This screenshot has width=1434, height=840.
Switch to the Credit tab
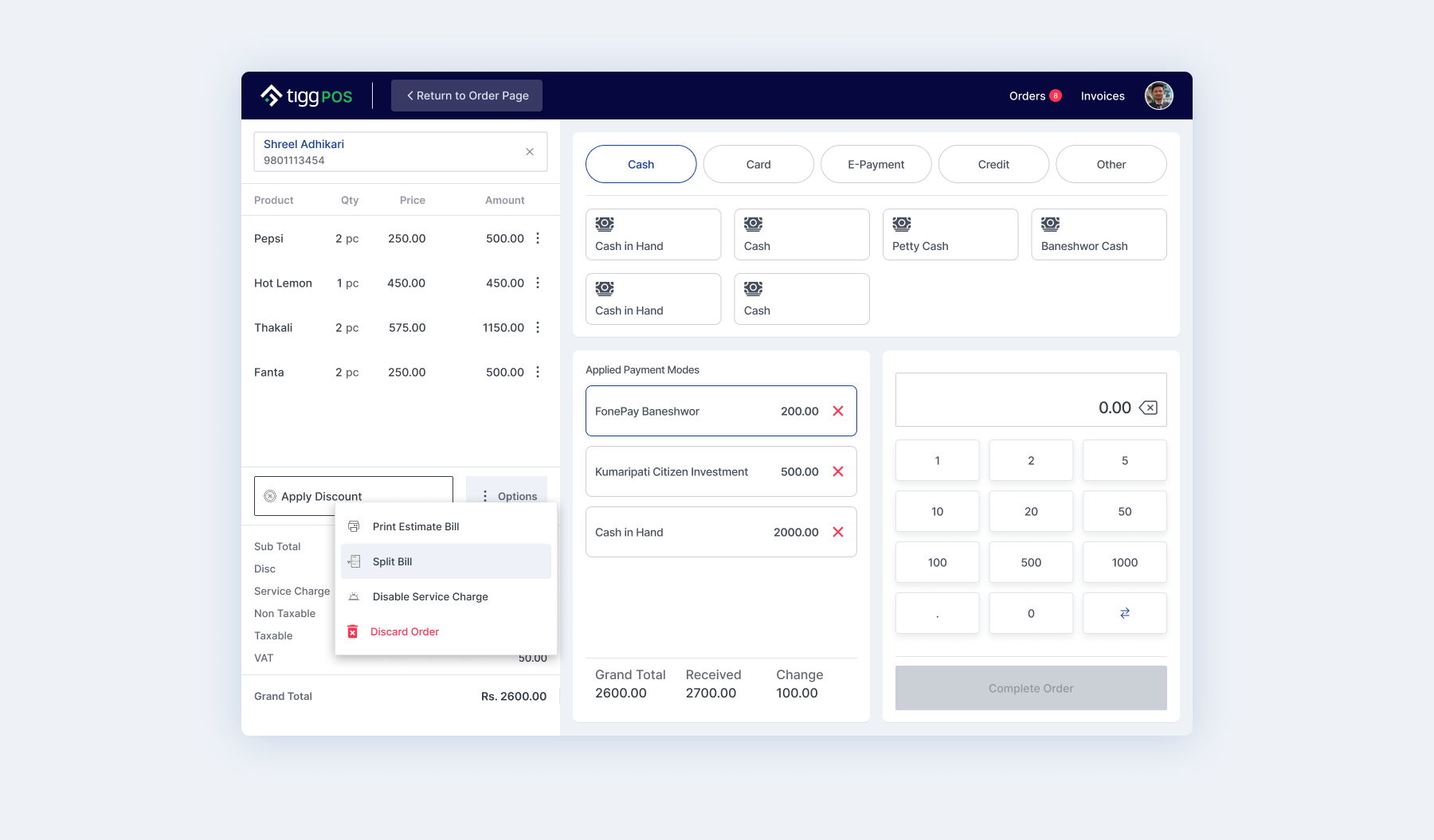[993, 164]
